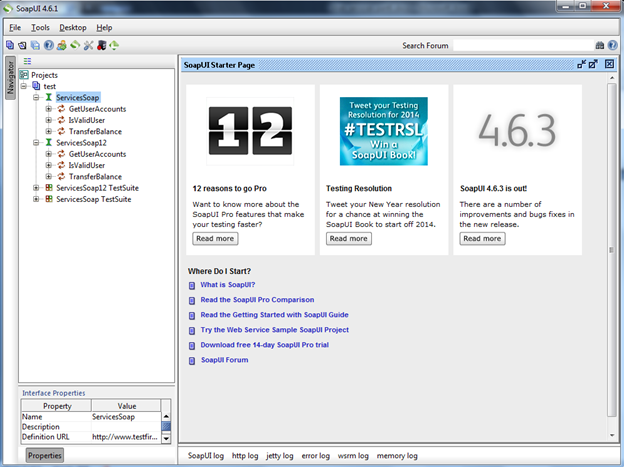Expand the ServicesSoap TestSuite node
The height and width of the screenshot is (467, 624).
click(x=36, y=199)
